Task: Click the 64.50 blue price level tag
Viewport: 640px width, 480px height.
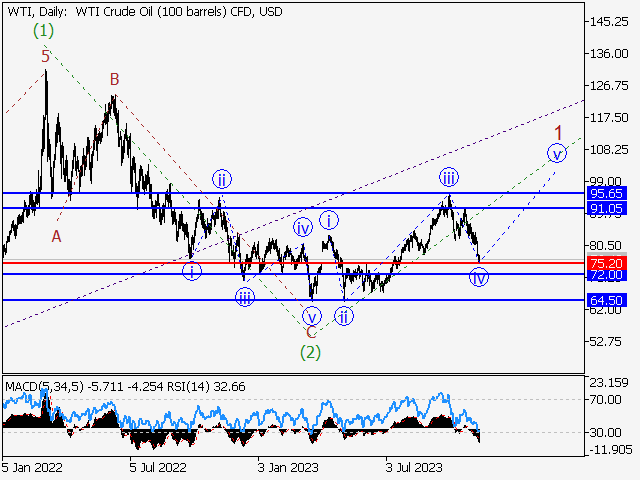Action: [606, 300]
